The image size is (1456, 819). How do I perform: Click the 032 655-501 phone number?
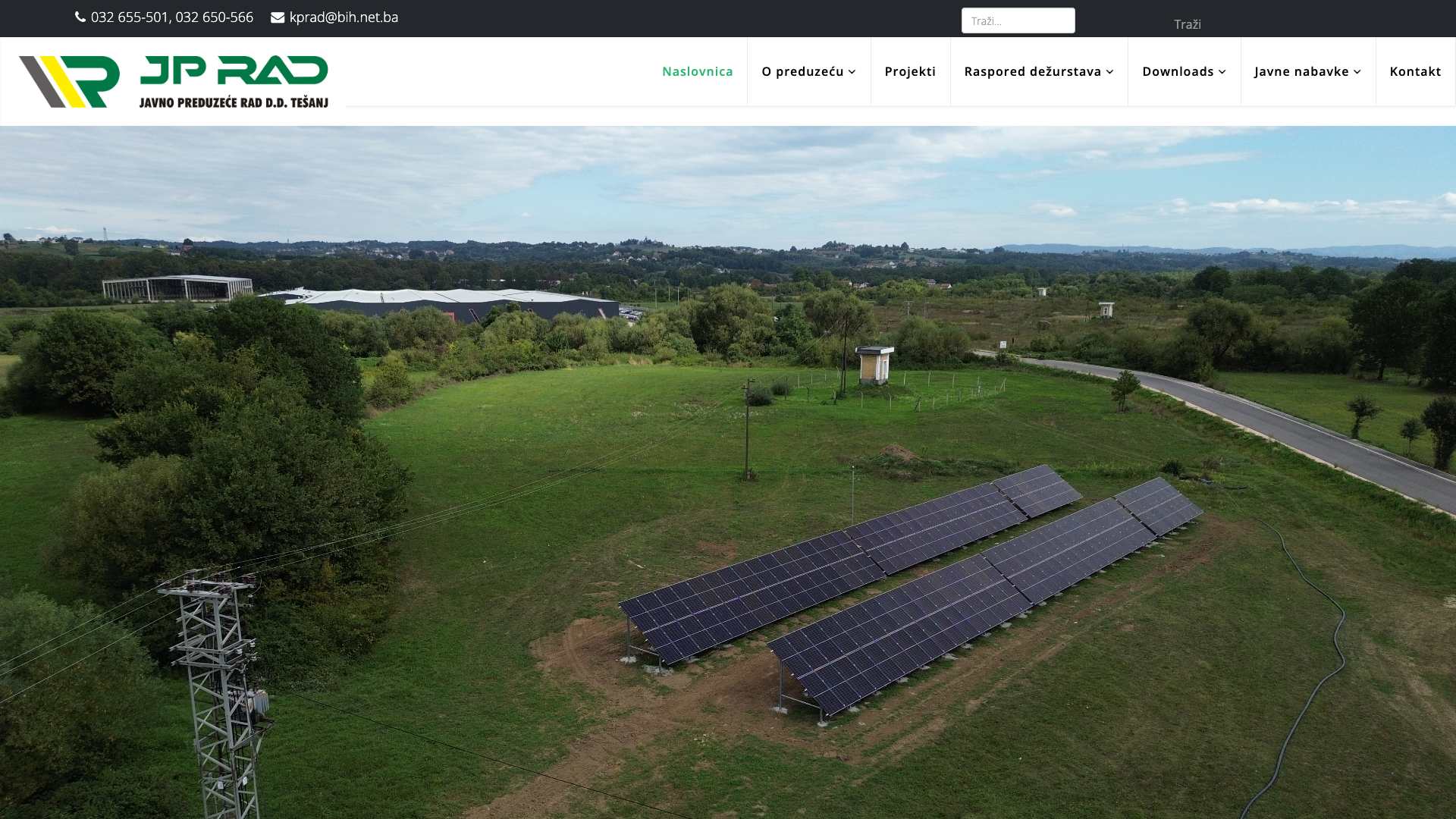click(130, 17)
